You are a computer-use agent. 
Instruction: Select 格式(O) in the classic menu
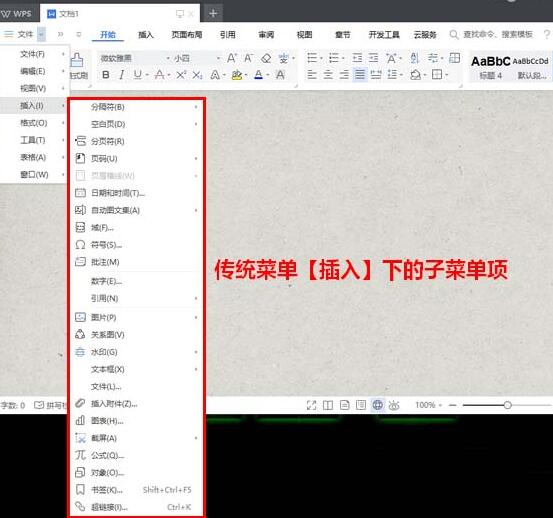click(x=34, y=123)
